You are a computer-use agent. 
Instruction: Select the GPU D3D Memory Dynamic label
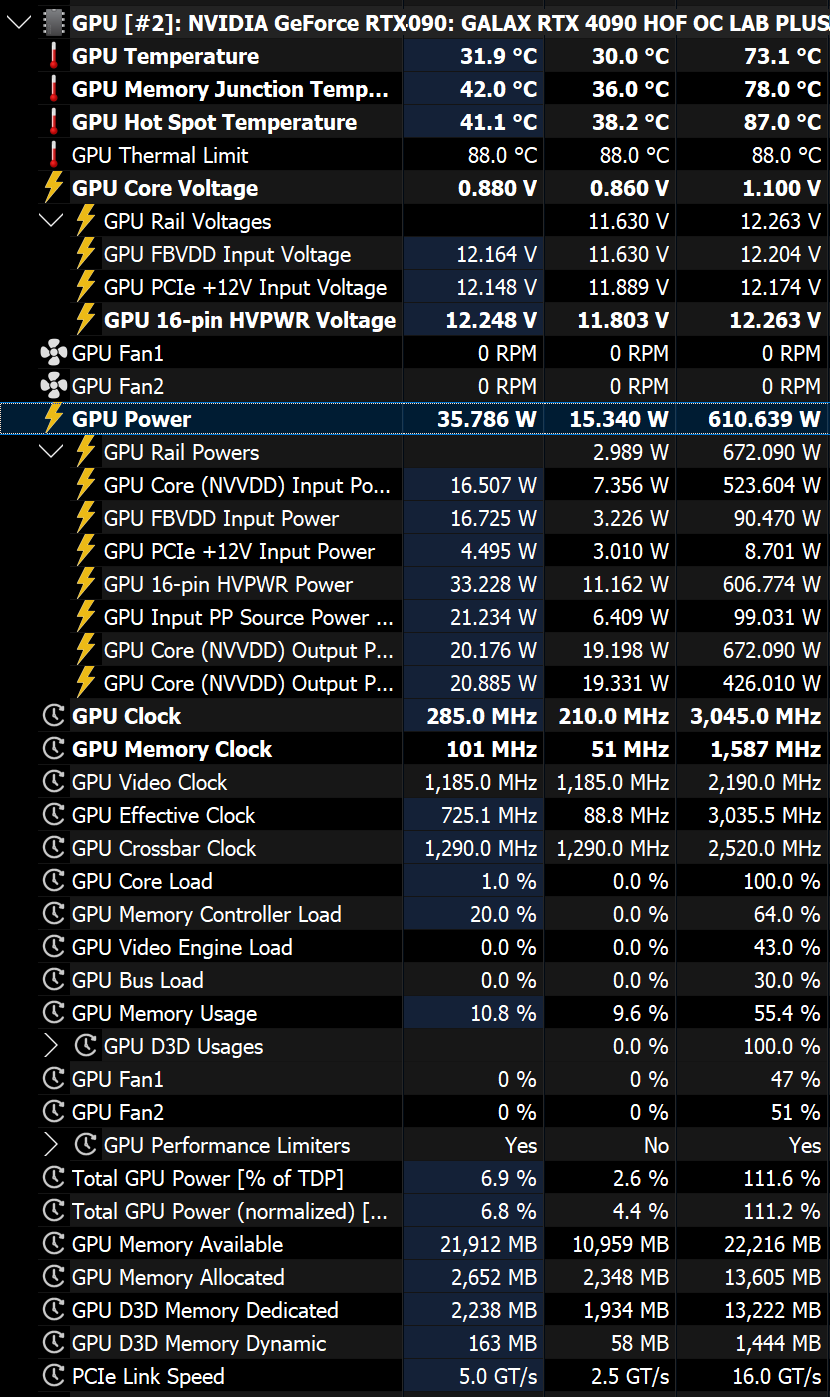coord(199,1343)
